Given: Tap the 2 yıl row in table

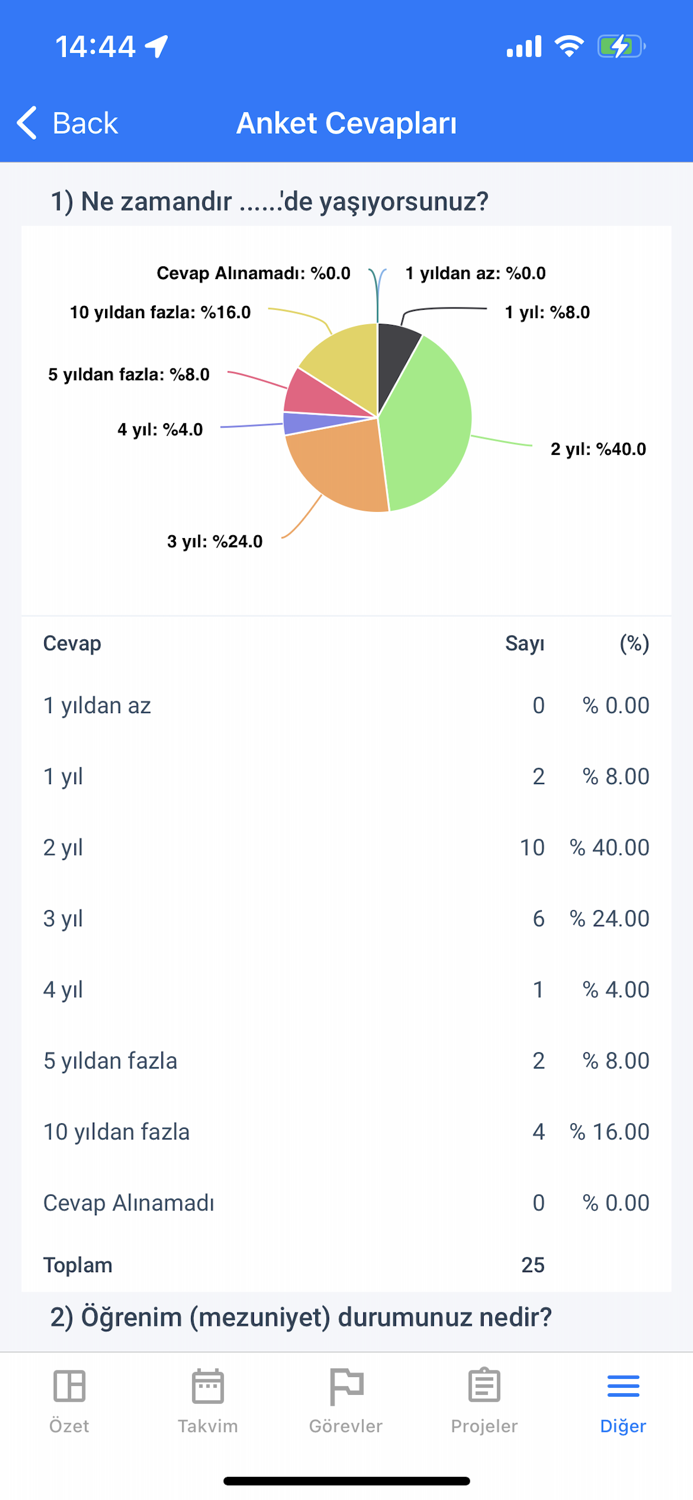Looking at the screenshot, I should click(x=346, y=848).
